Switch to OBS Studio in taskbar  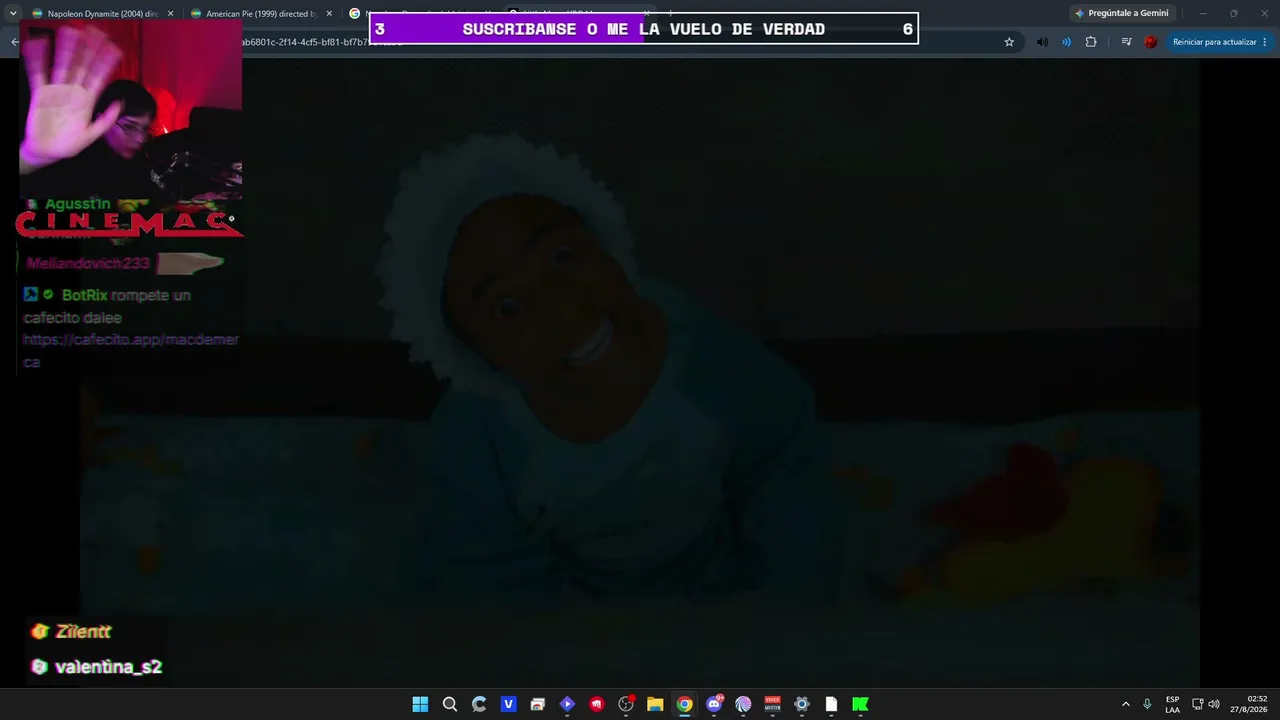(x=626, y=704)
